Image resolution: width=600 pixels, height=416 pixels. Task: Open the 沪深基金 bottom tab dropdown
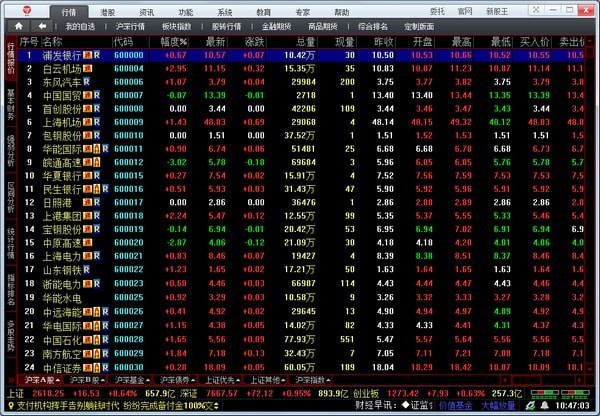click(x=148, y=380)
